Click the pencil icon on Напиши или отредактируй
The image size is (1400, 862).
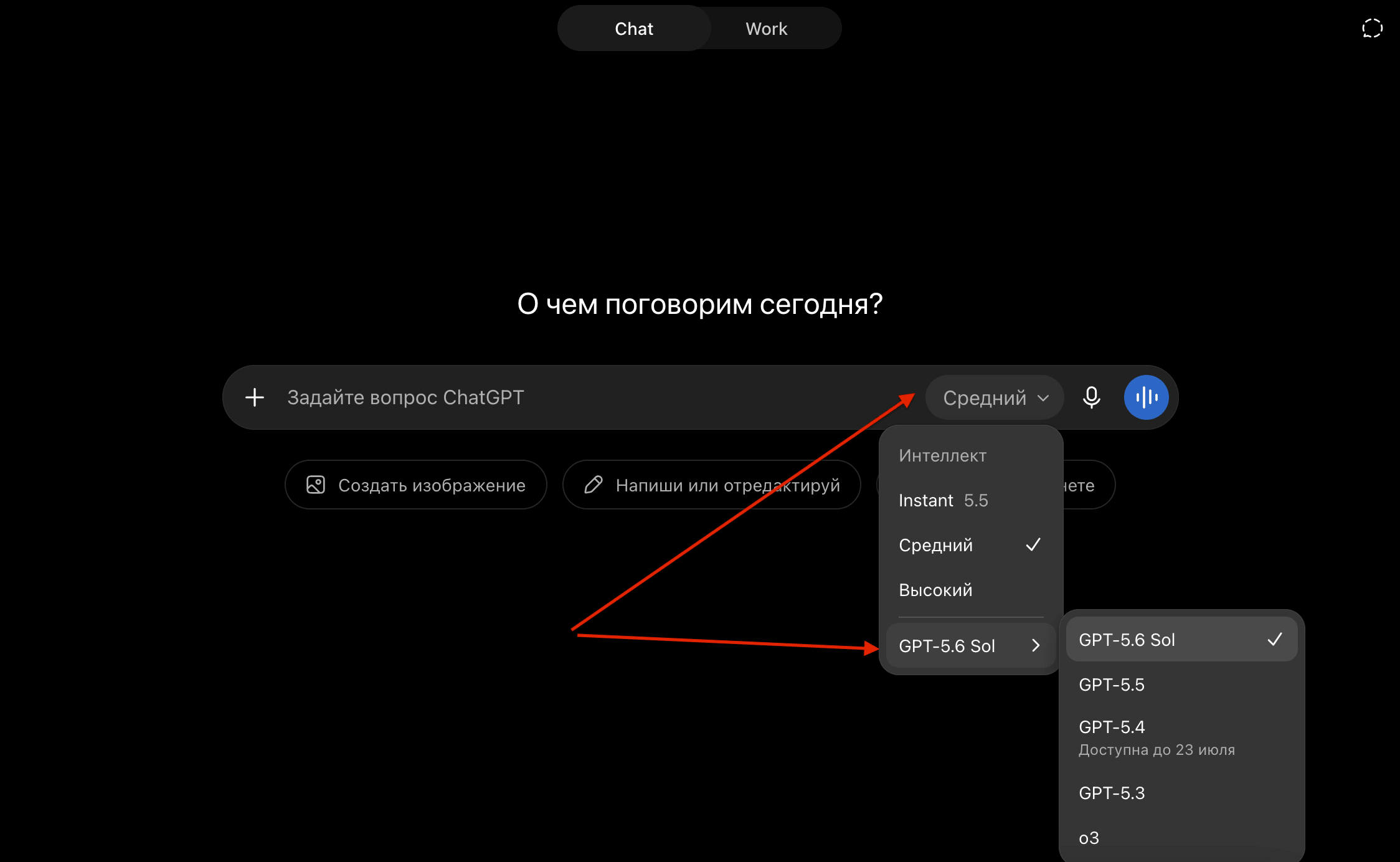(594, 485)
